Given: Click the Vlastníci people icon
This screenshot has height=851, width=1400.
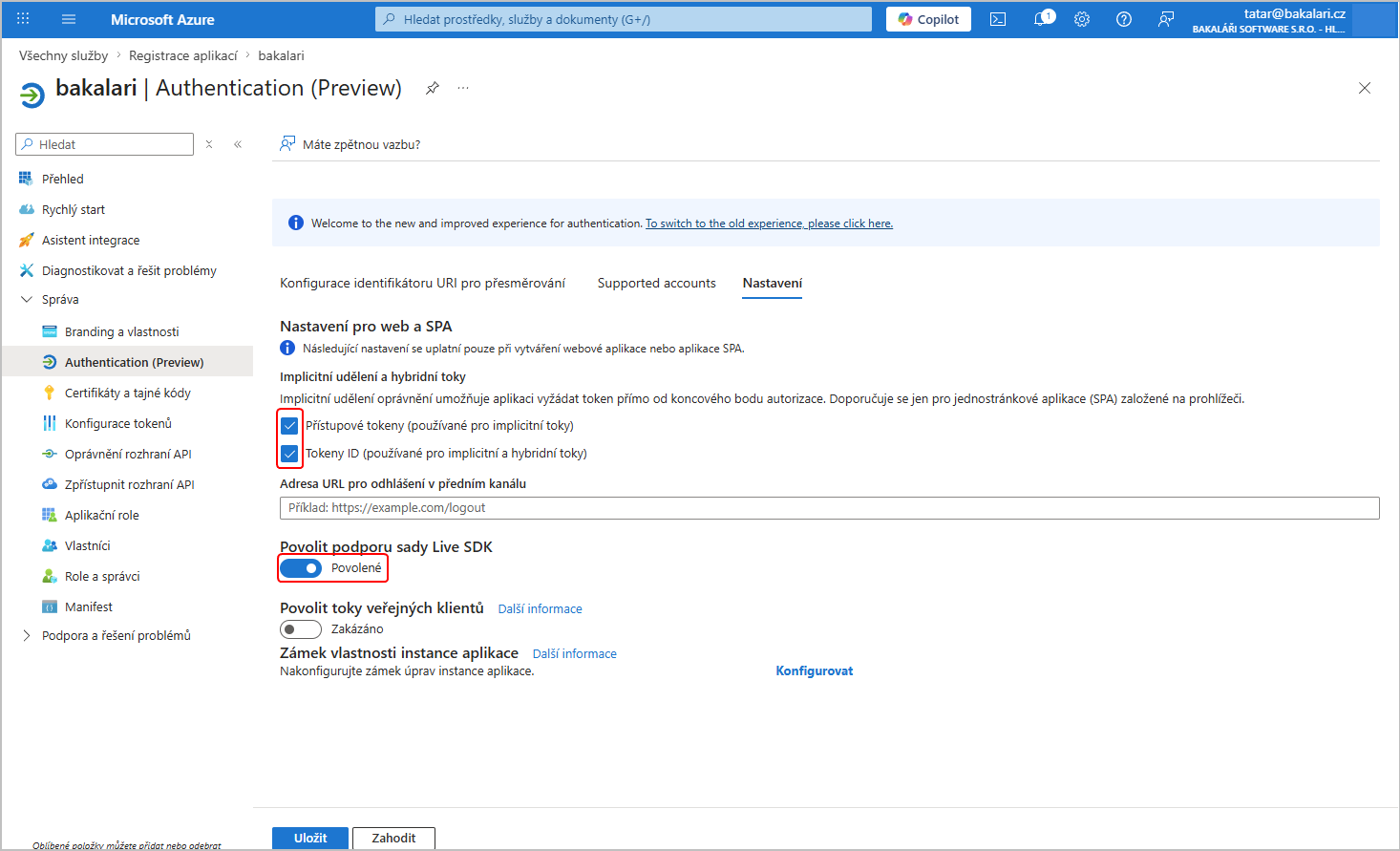Looking at the screenshot, I should (50, 545).
